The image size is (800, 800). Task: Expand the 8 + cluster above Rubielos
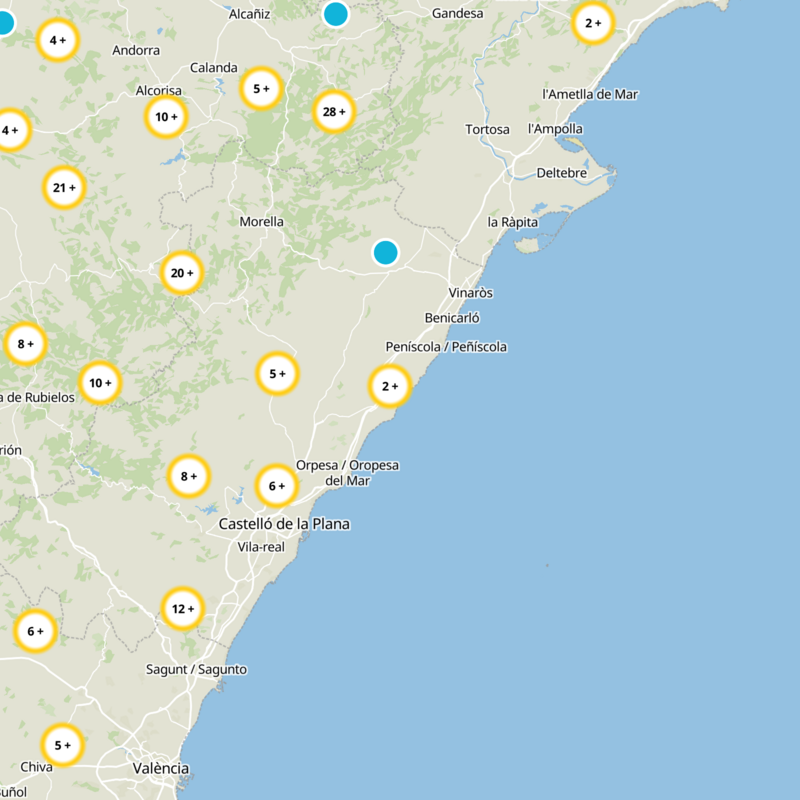25,344
